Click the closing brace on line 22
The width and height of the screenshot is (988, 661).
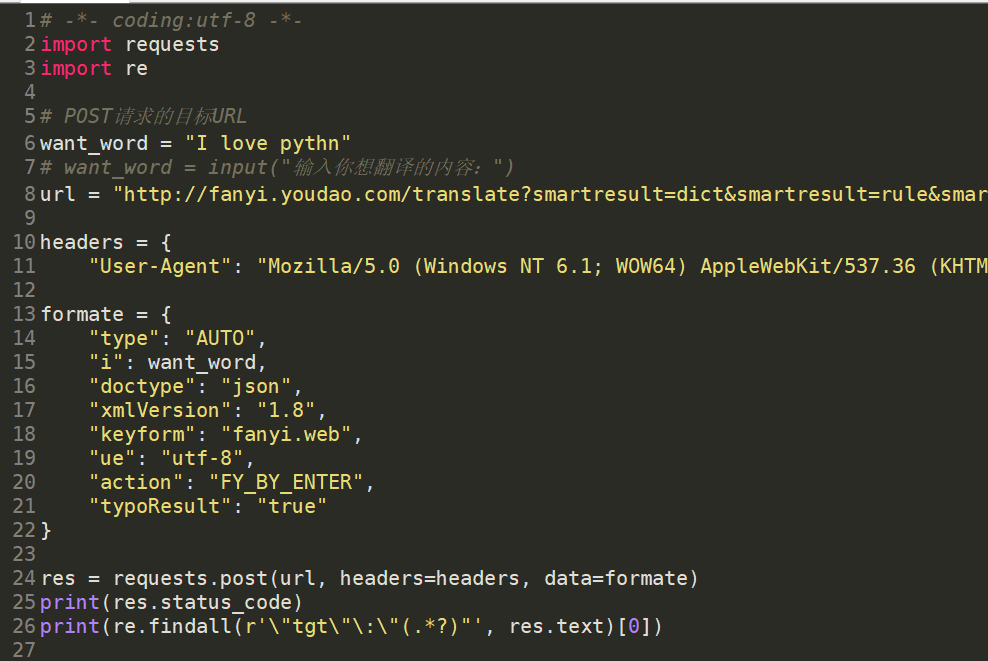(46, 530)
